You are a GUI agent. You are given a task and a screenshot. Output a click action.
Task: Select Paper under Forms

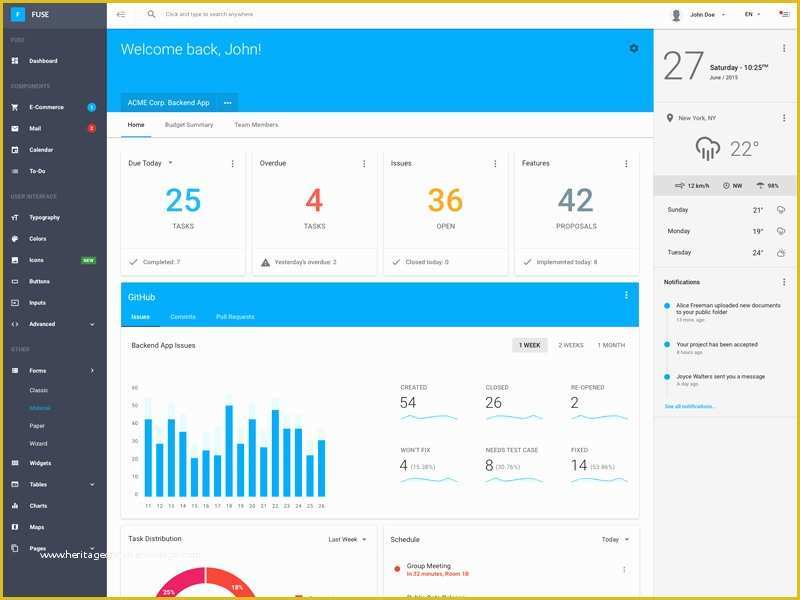[x=37, y=426]
